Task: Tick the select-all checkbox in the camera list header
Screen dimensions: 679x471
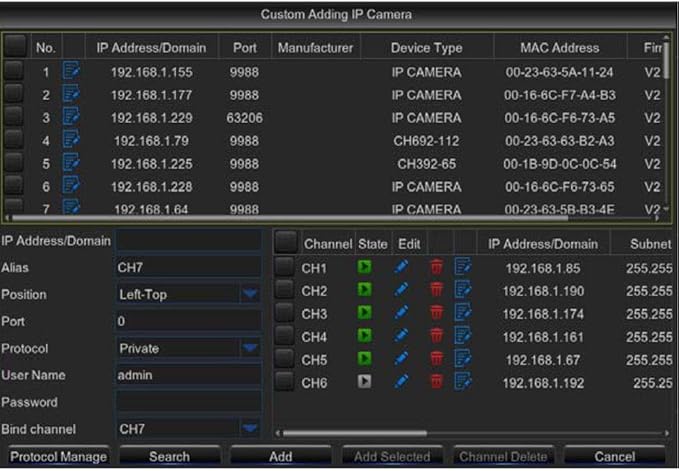Action: [x=16, y=46]
